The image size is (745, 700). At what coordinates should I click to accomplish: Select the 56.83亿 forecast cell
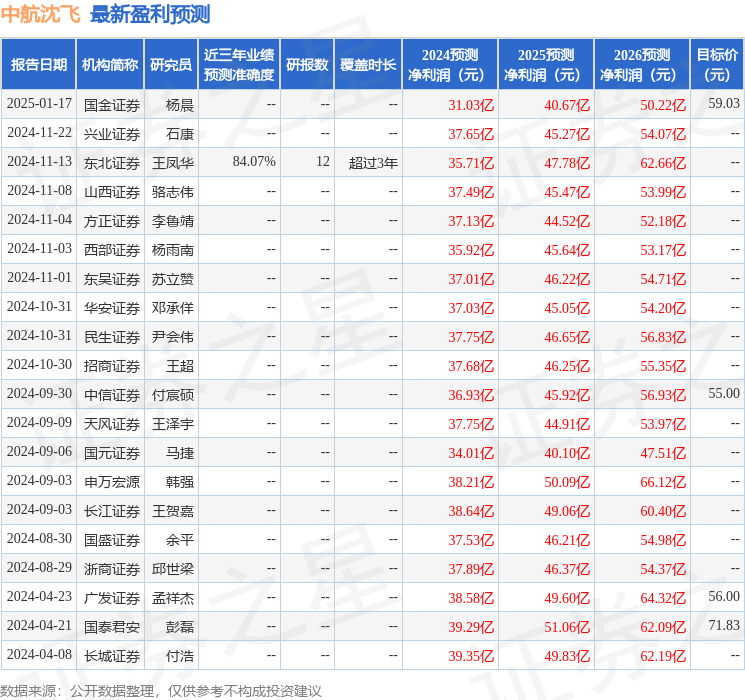point(642,336)
